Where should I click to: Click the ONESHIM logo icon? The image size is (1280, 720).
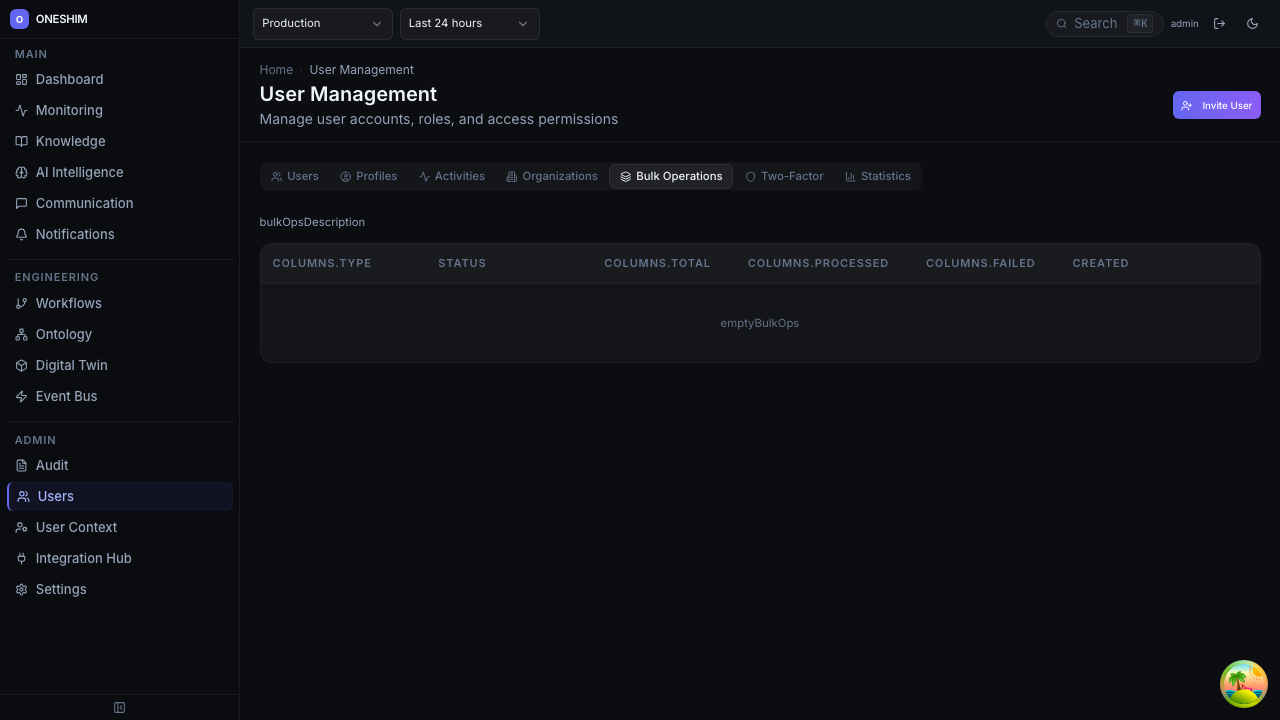[x=19, y=19]
